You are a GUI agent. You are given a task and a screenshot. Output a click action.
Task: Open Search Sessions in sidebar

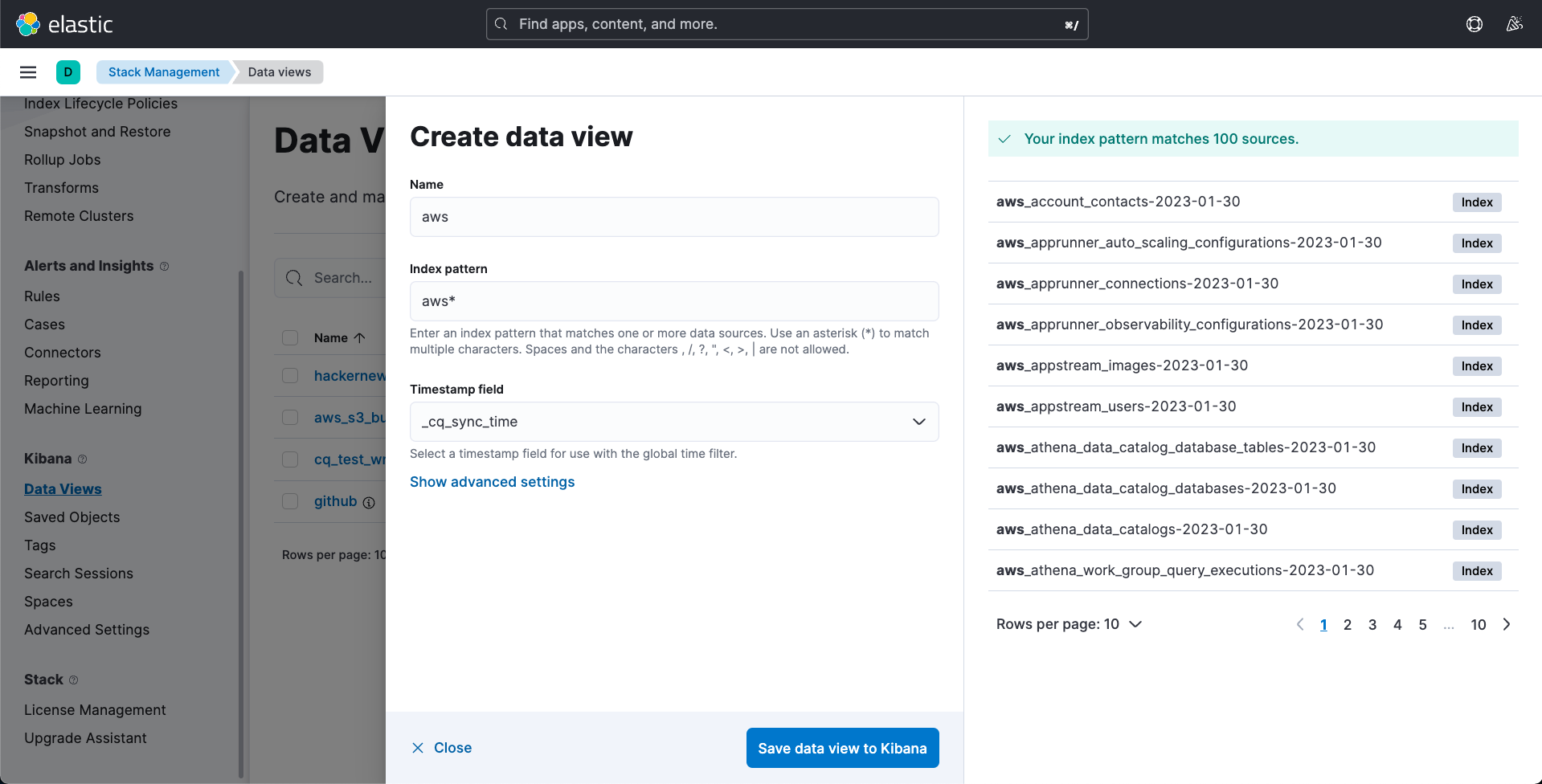79,574
